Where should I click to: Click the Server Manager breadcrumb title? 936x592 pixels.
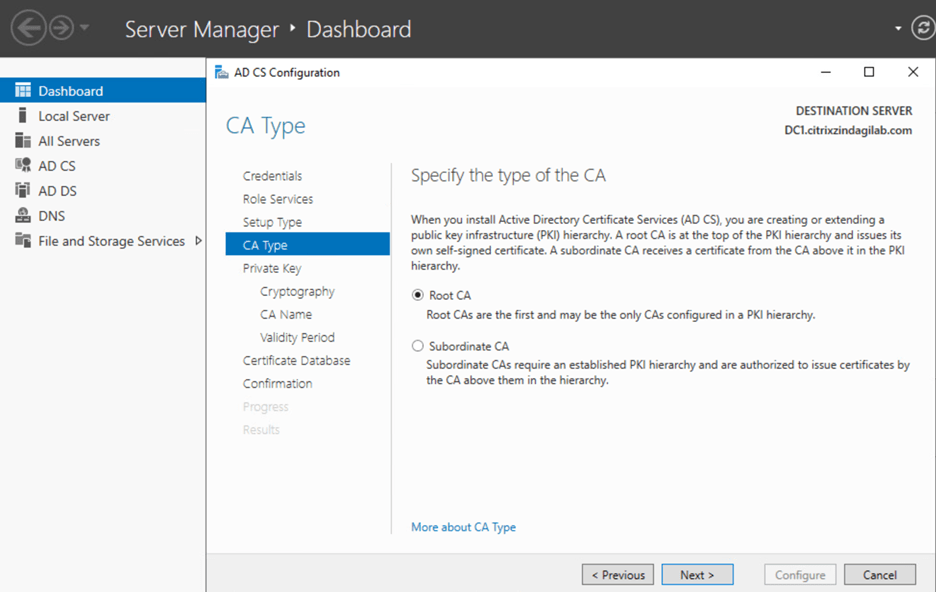click(x=202, y=29)
